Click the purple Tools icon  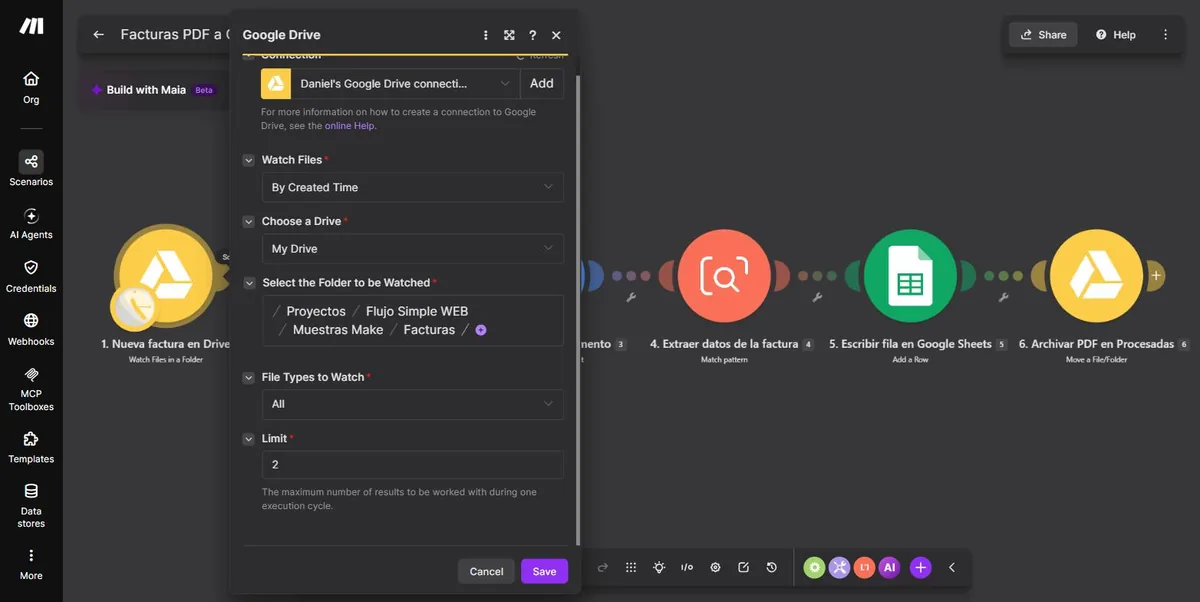coord(840,567)
